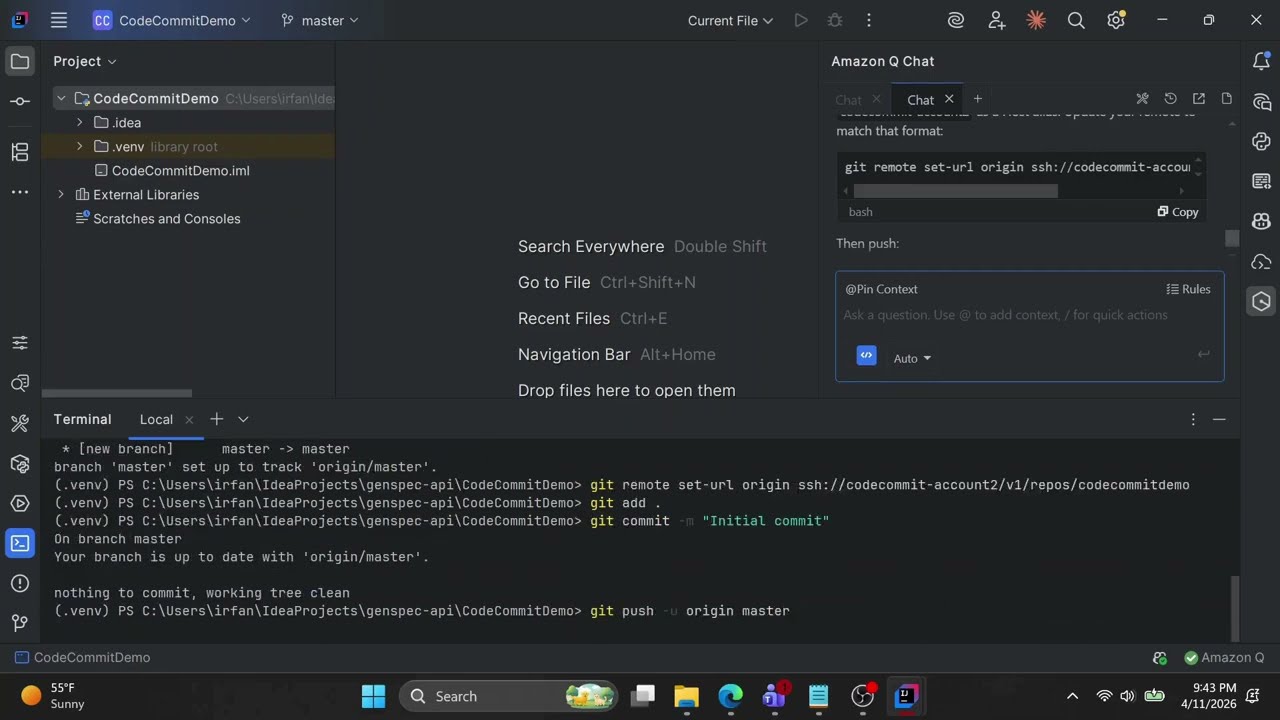Click Search Everywhere magnifier in title bar
The width and height of the screenshot is (1280, 720).
[x=1076, y=20]
